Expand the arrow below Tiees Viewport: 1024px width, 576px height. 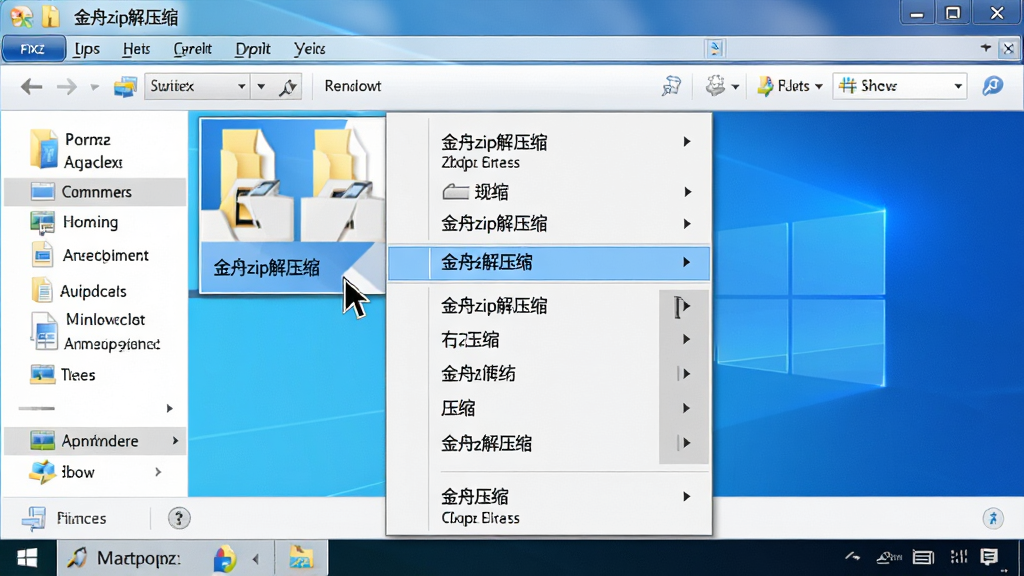tap(169, 408)
